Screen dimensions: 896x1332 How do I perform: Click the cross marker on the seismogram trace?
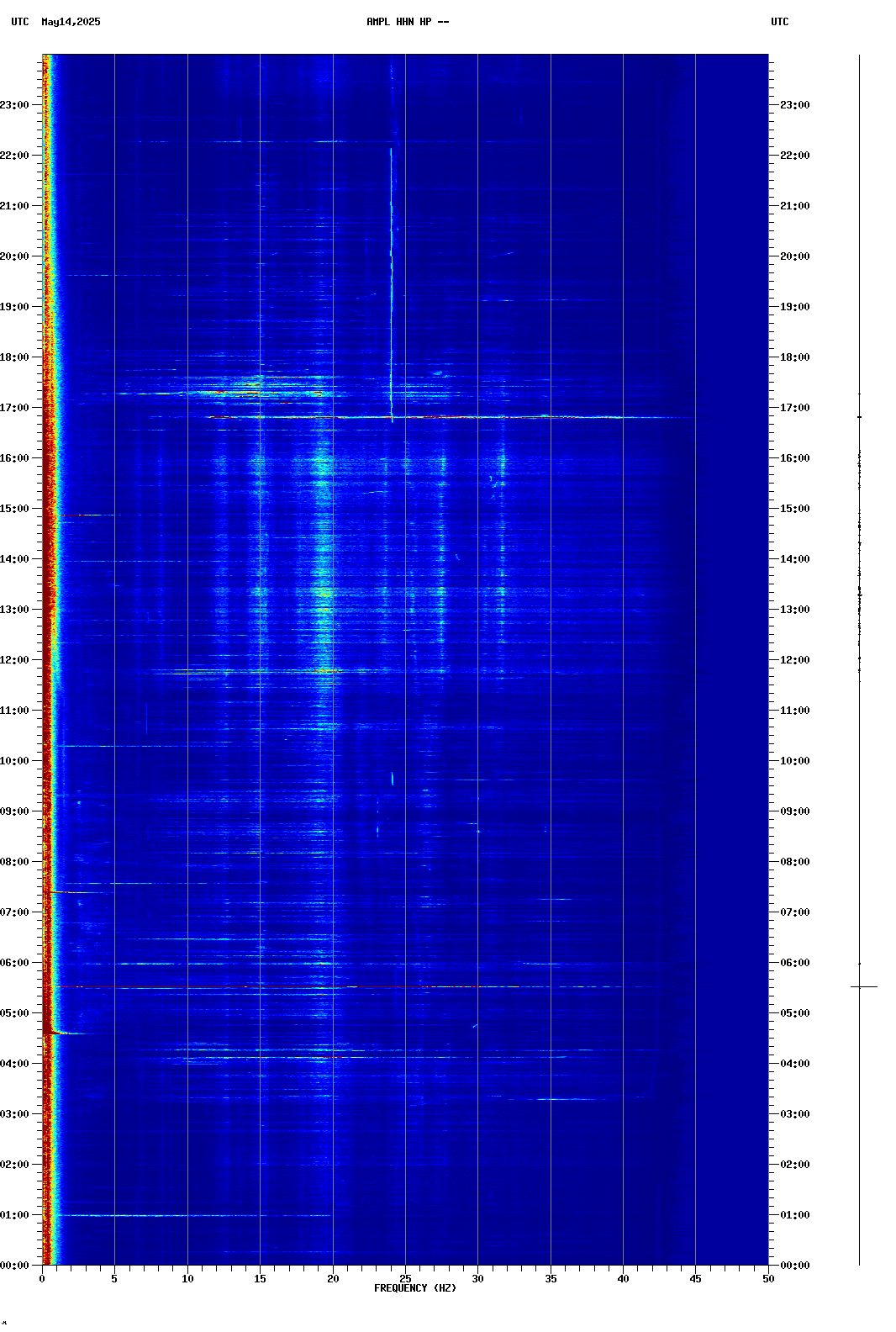coord(863,986)
